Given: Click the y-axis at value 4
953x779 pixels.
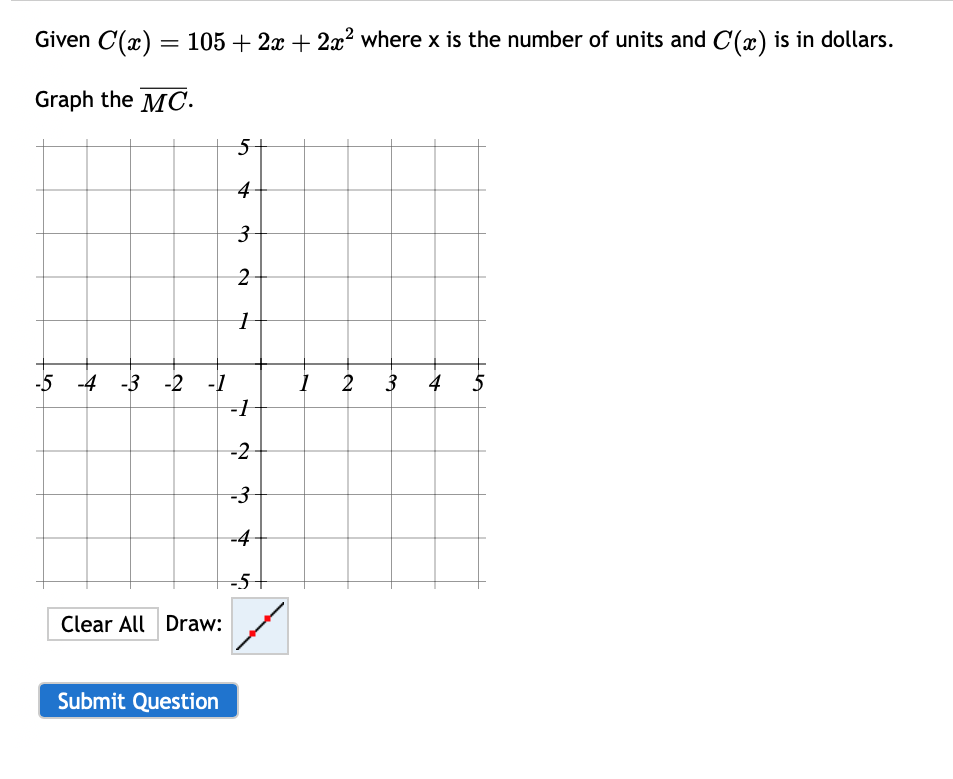Looking at the screenshot, I should [261, 190].
